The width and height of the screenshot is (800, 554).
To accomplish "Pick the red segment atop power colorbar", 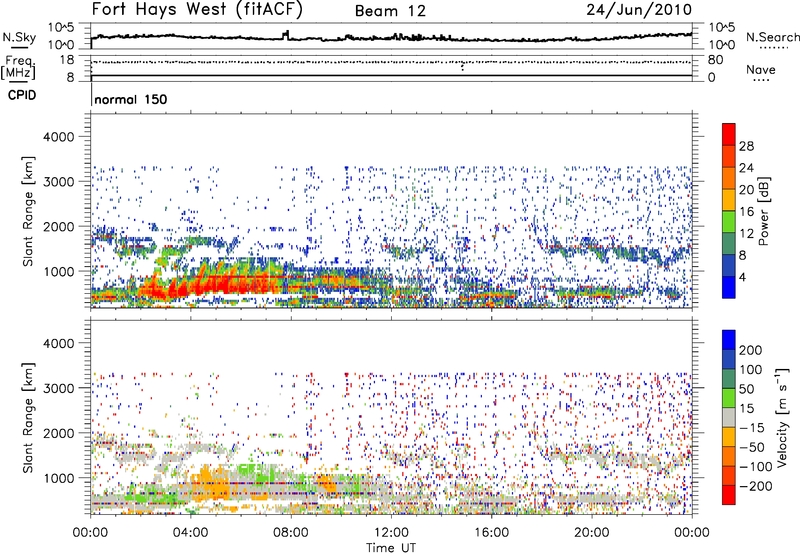I will (x=729, y=134).
